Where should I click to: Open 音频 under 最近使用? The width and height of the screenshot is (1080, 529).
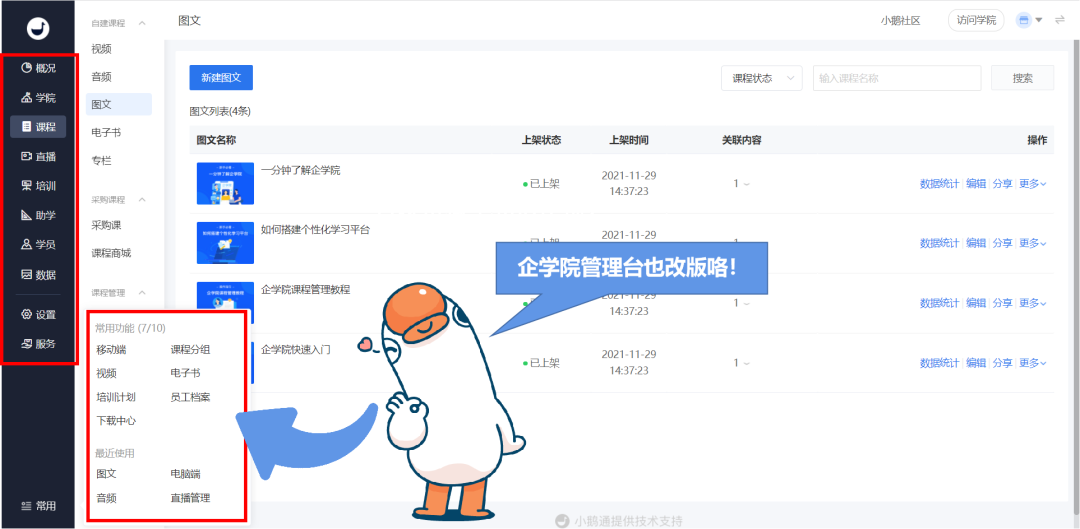click(x=106, y=498)
